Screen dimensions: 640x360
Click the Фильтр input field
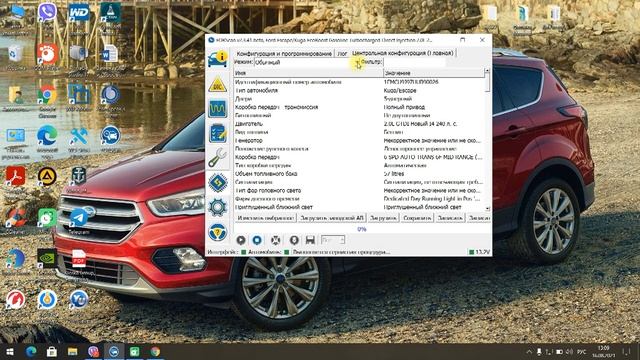coord(414,62)
